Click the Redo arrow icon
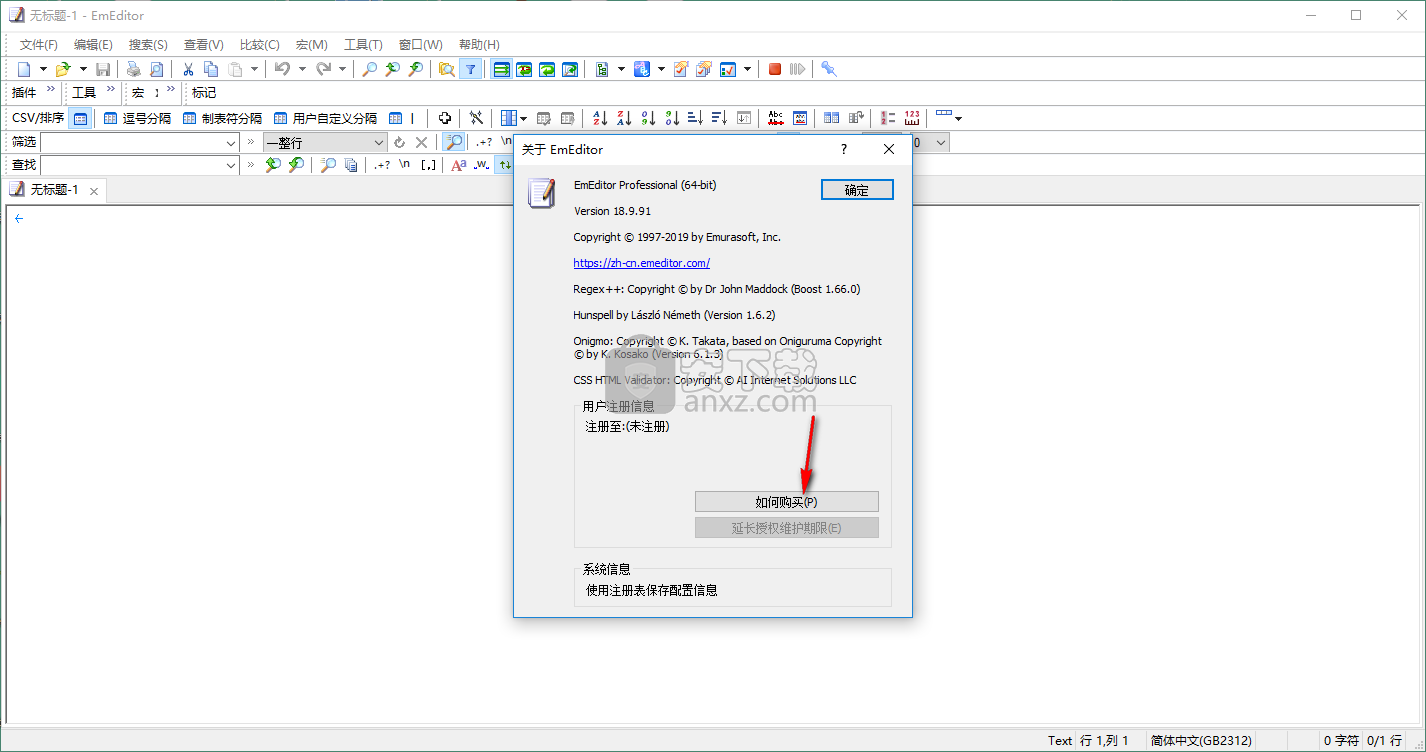Screen dimensions: 1426x752 (x=323, y=69)
